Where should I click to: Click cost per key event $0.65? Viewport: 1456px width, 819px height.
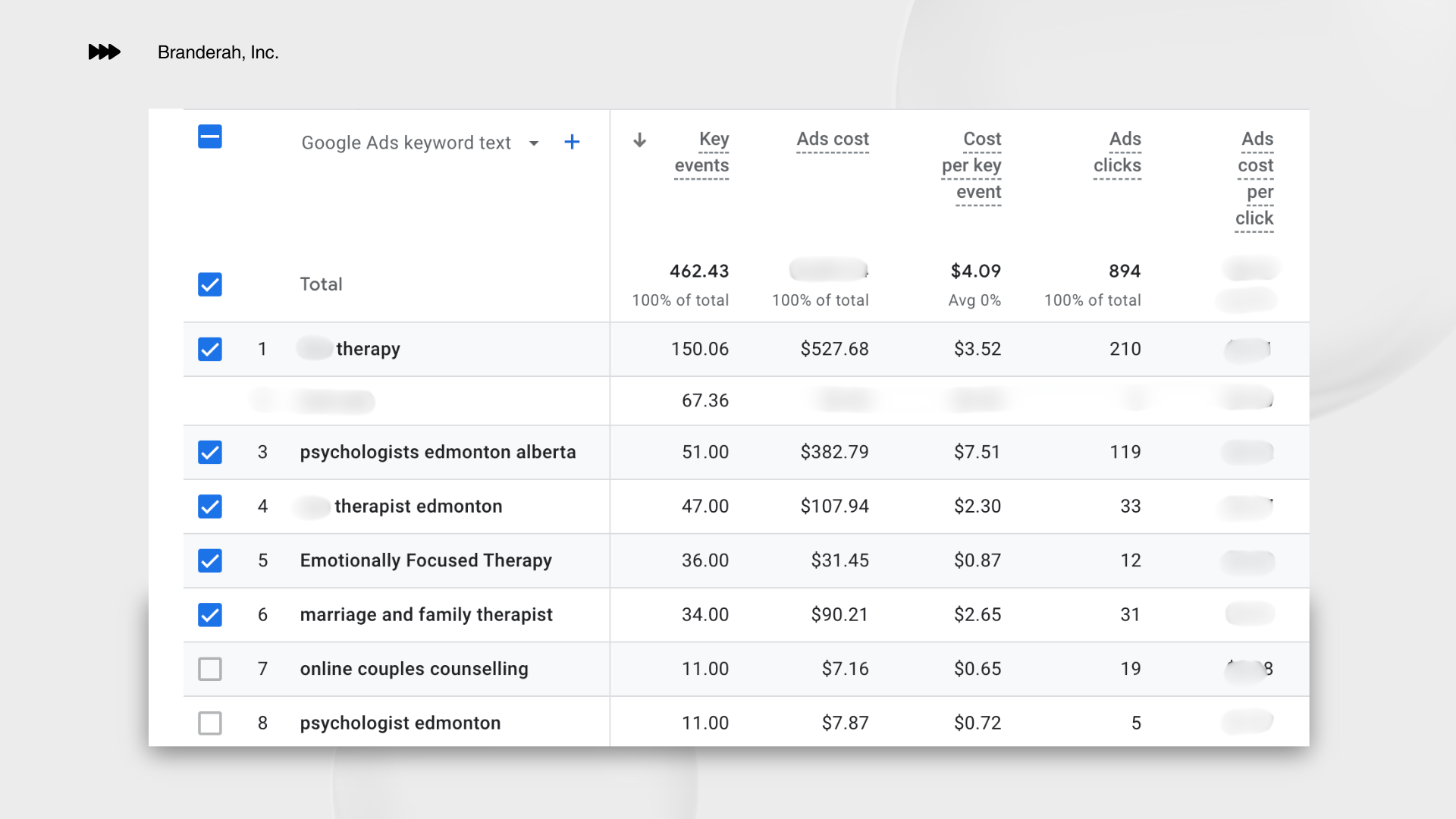pyautogui.click(x=977, y=669)
